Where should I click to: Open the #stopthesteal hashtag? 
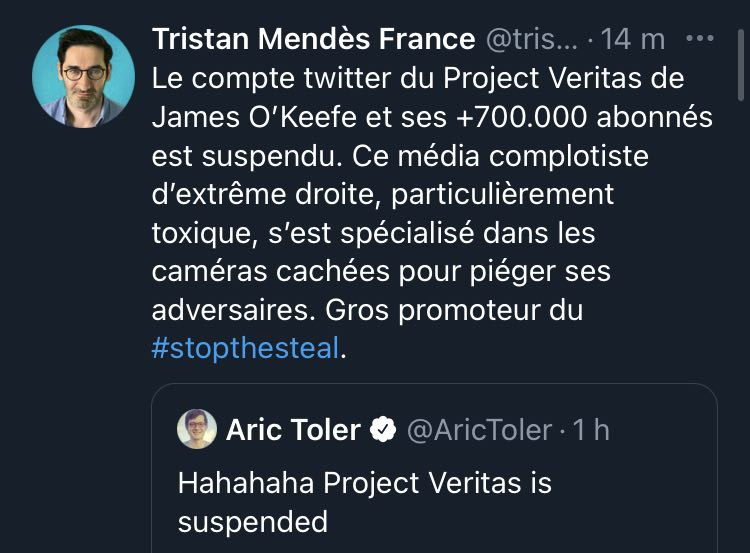[246, 349]
